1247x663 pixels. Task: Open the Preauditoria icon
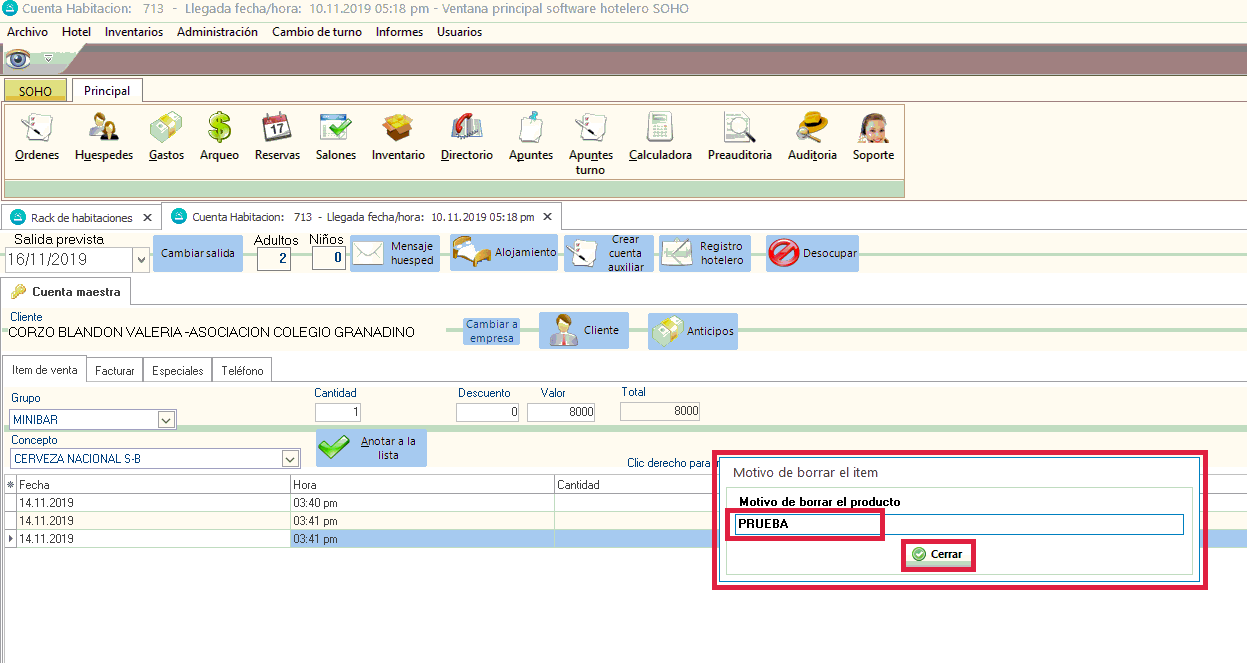pos(739,137)
